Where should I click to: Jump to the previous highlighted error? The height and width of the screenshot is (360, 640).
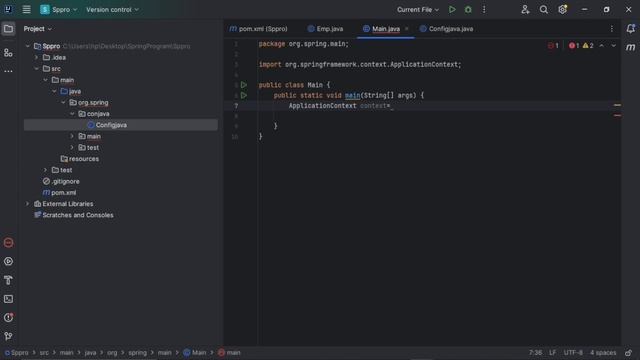click(602, 46)
